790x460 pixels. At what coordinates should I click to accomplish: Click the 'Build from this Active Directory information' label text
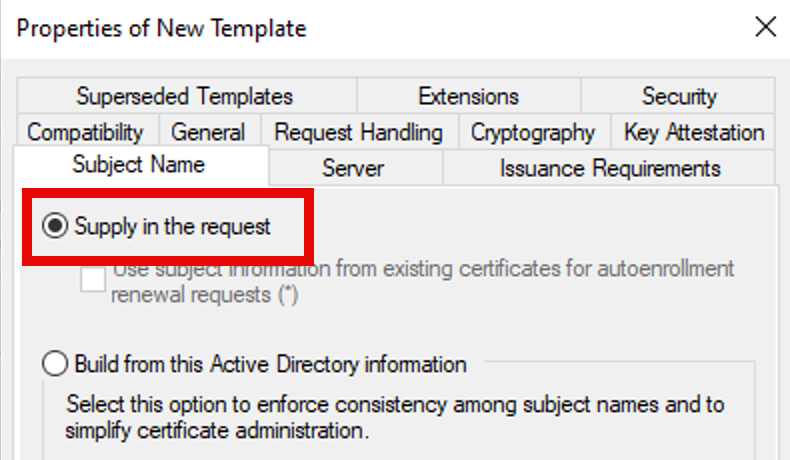pos(270,364)
